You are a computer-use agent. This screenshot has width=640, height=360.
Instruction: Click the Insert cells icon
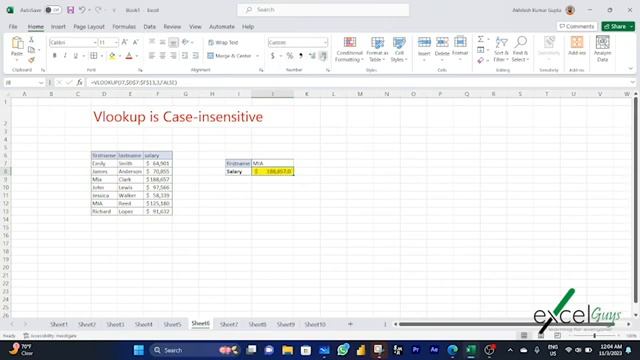point(424,43)
